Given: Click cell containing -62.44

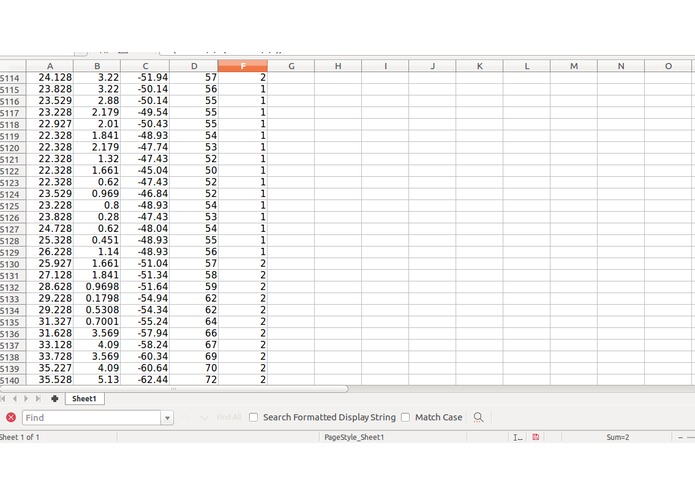Looking at the screenshot, I should 145,380.
